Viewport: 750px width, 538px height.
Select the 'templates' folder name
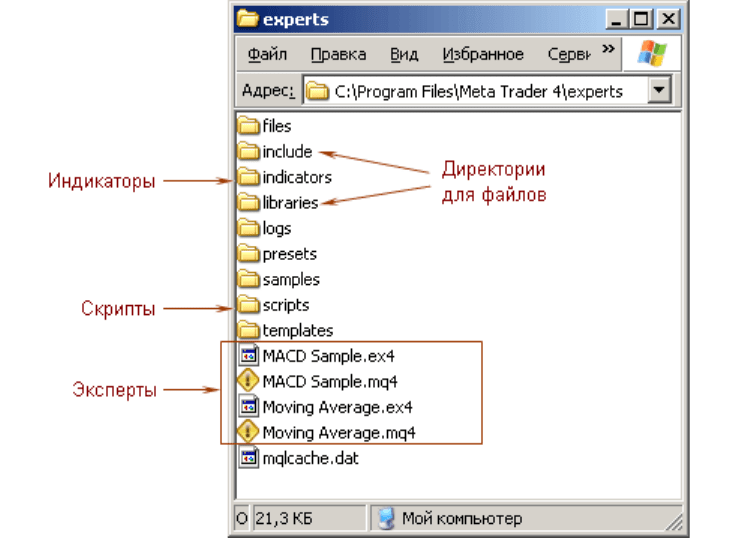(x=298, y=330)
